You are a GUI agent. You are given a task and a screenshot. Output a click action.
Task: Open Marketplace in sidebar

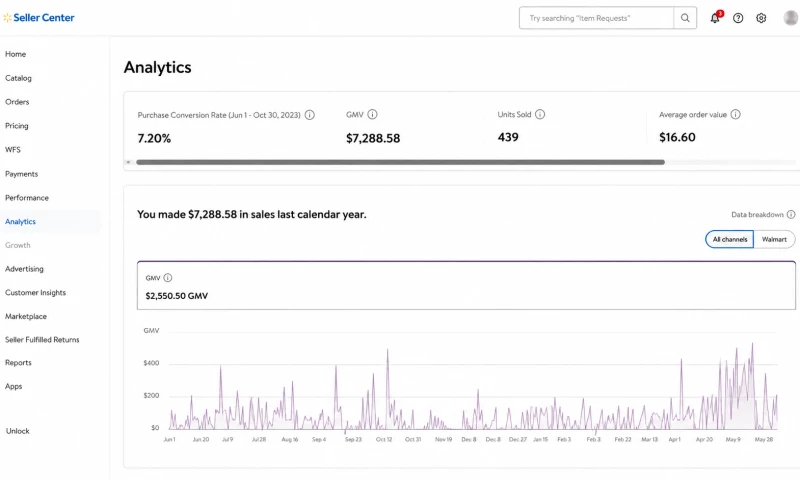pos(26,316)
